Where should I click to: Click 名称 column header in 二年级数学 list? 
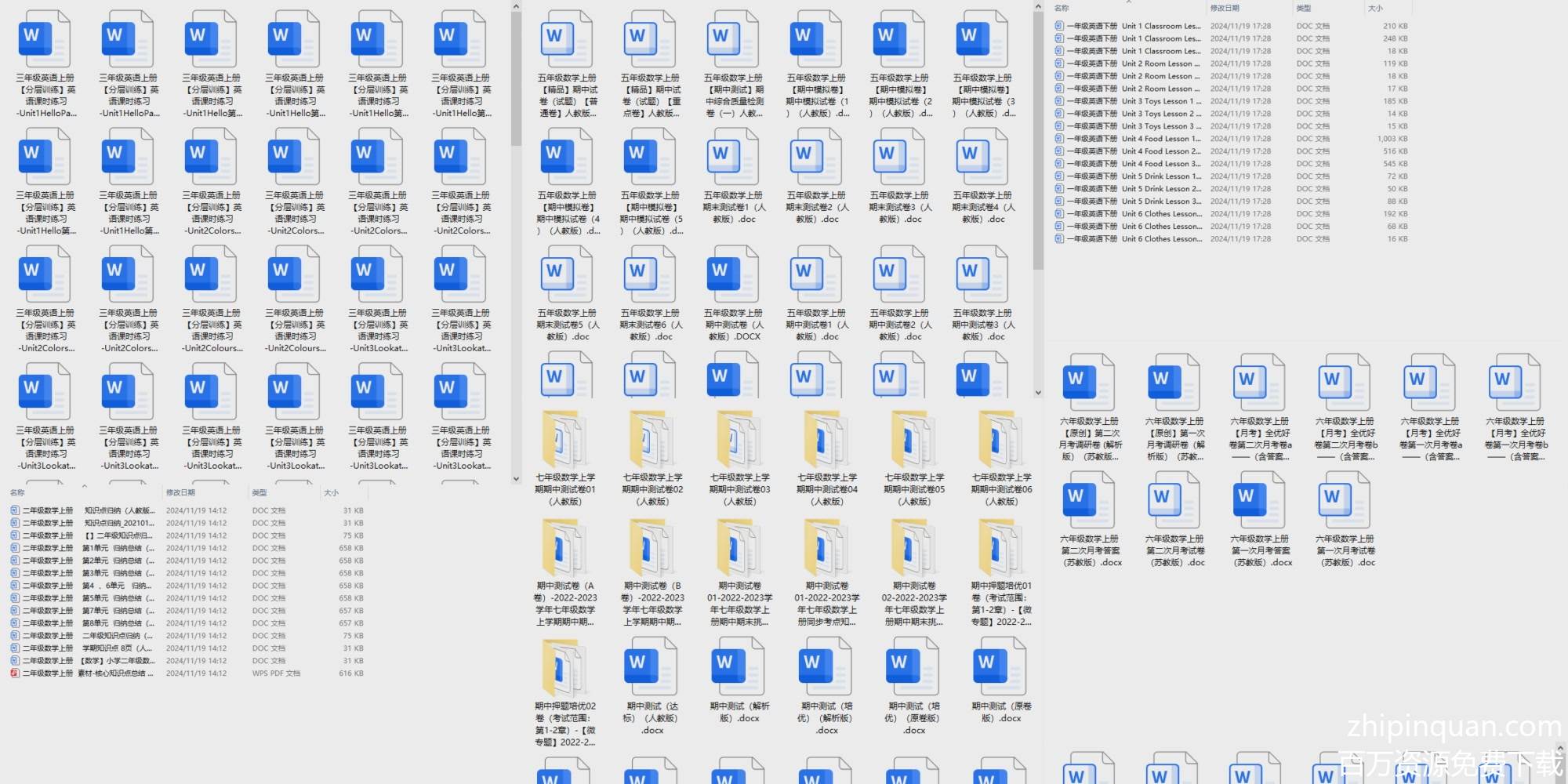click(17, 492)
